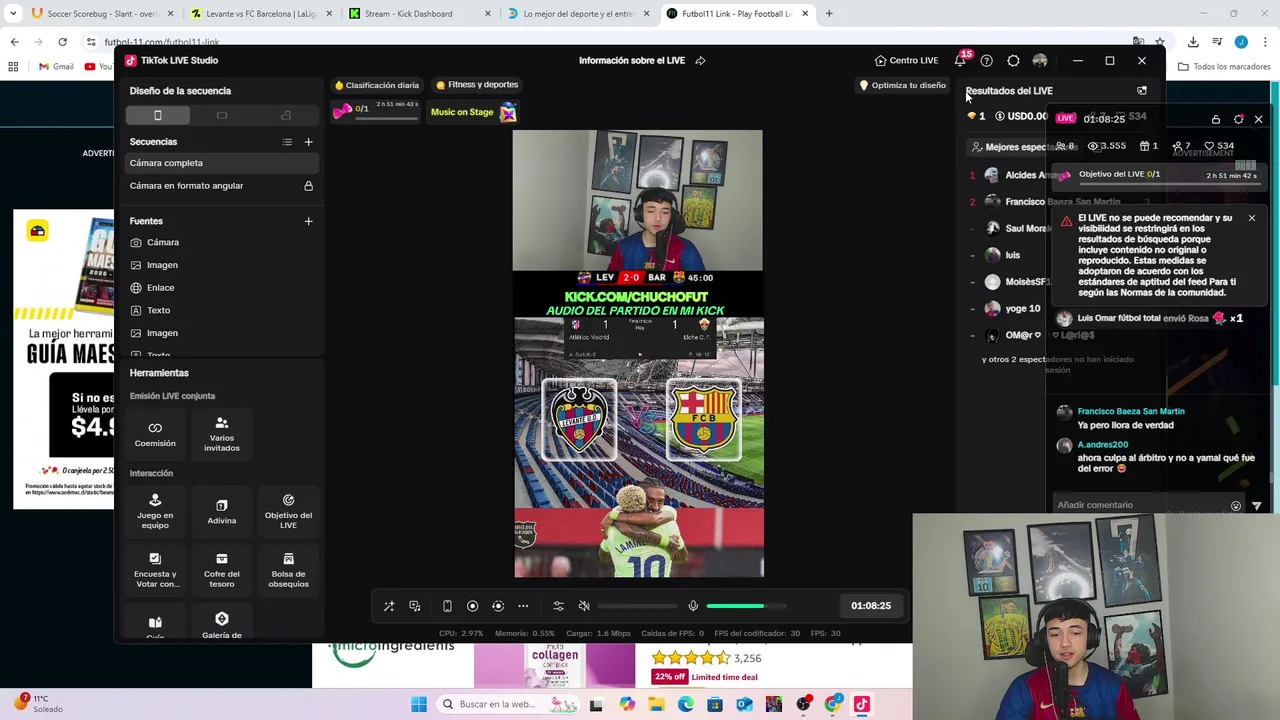This screenshot has height=720, width=1280.
Task: Switch preview orientation with phone icon
Action: pos(447,606)
